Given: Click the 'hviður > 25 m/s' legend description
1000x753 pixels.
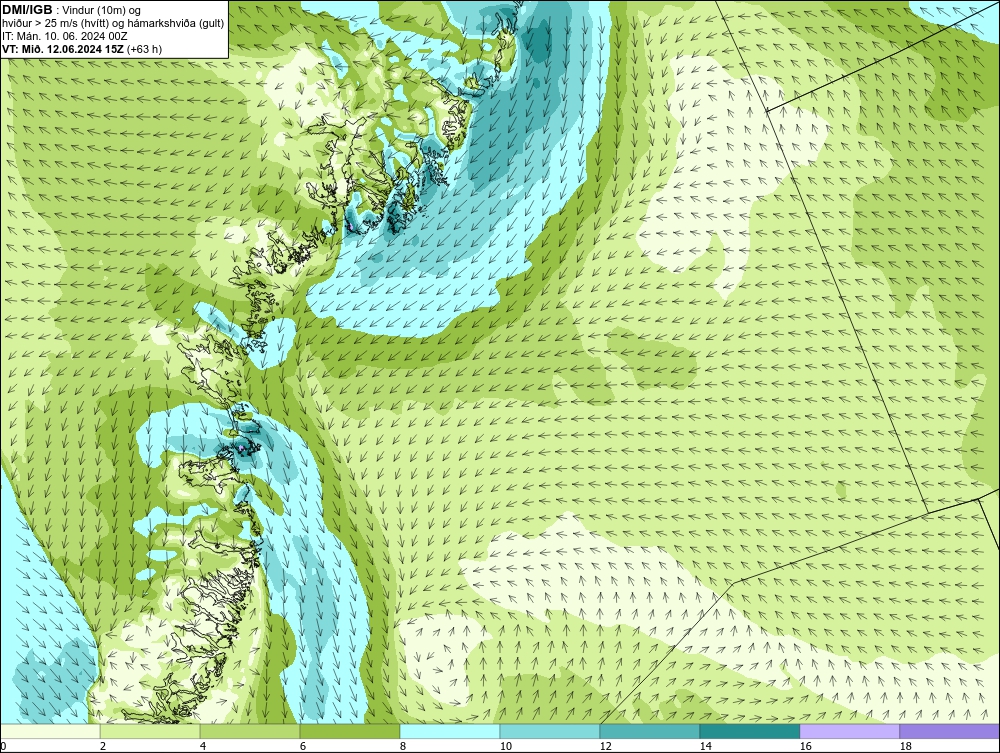Looking at the screenshot, I should [x=41, y=24].
